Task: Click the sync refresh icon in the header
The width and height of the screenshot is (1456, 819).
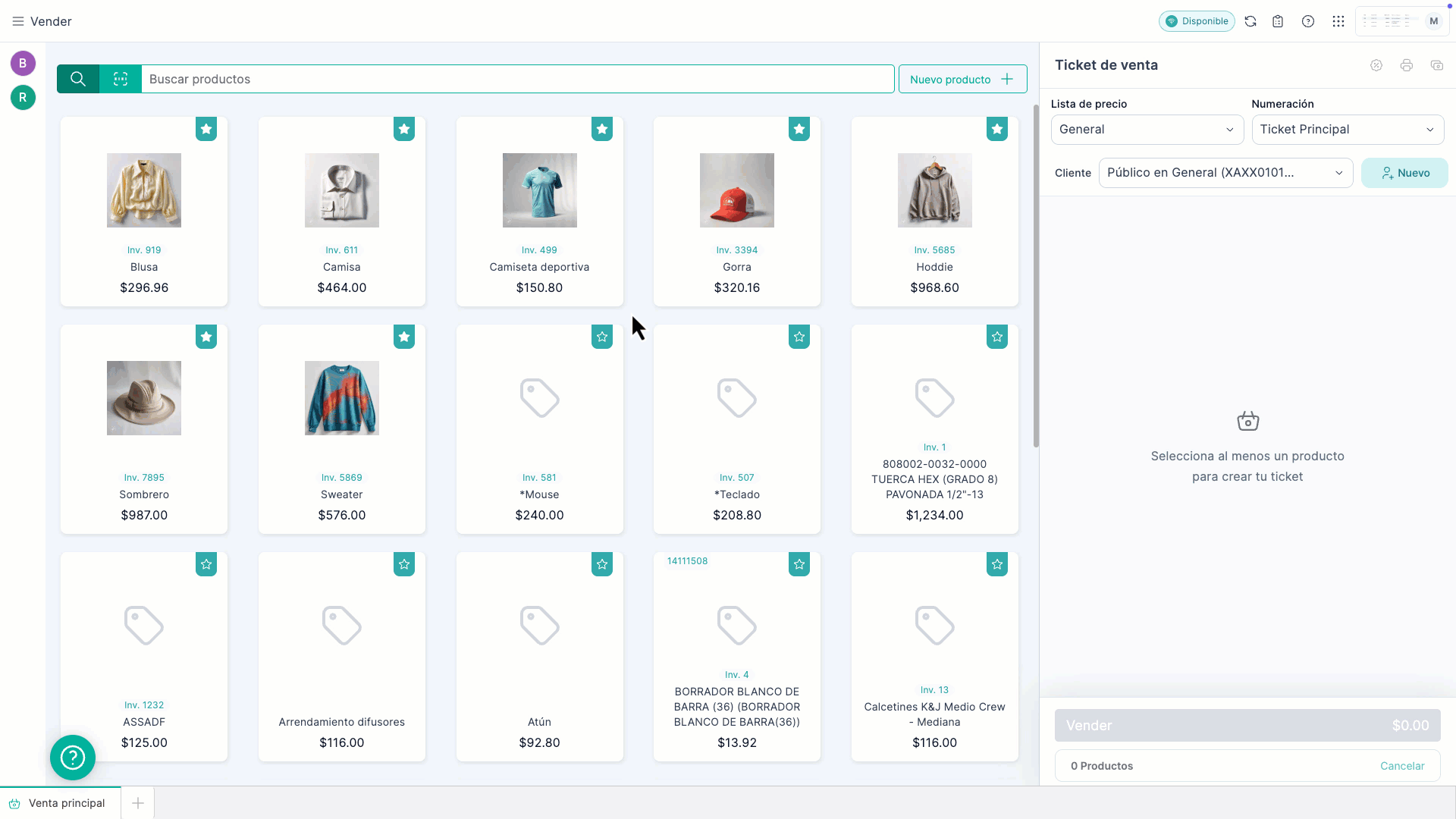Action: tap(1250, 21)
